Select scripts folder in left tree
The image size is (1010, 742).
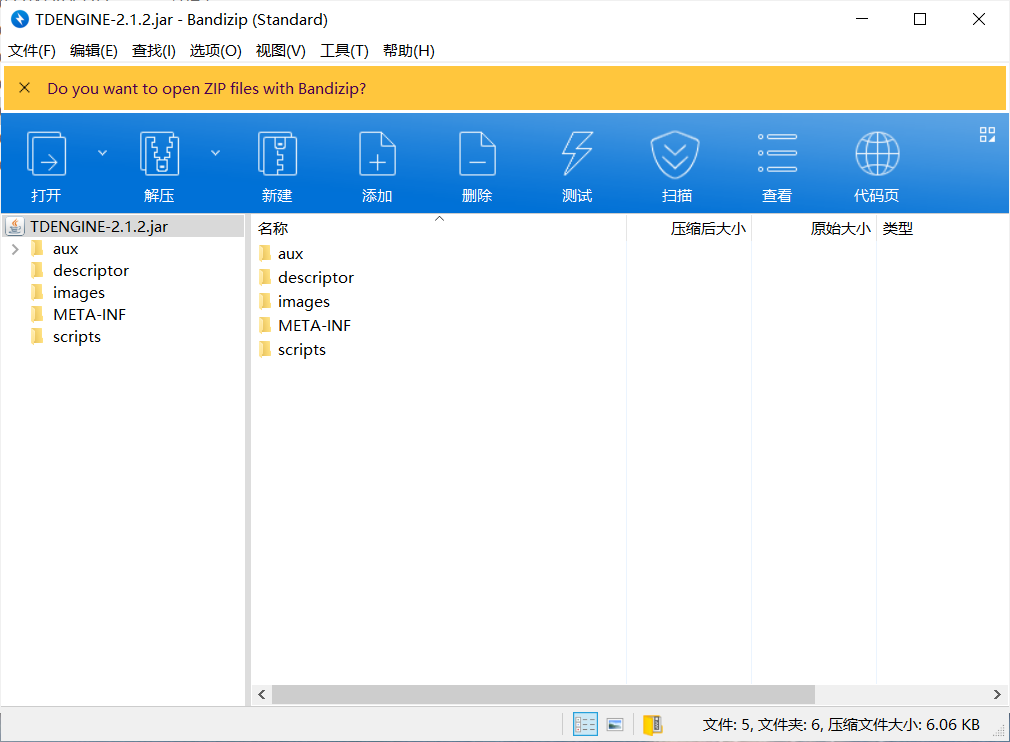click(77, 337)
